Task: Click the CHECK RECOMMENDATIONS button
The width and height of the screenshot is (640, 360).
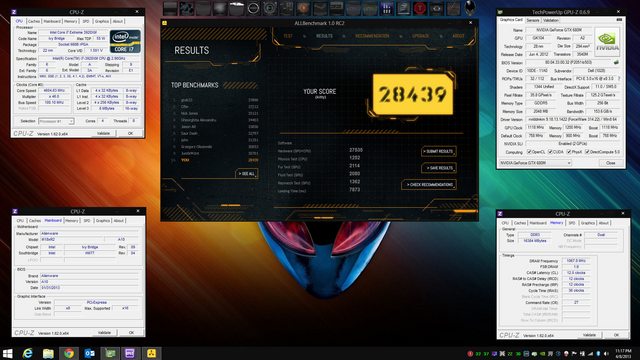Action: coord(429,184)
